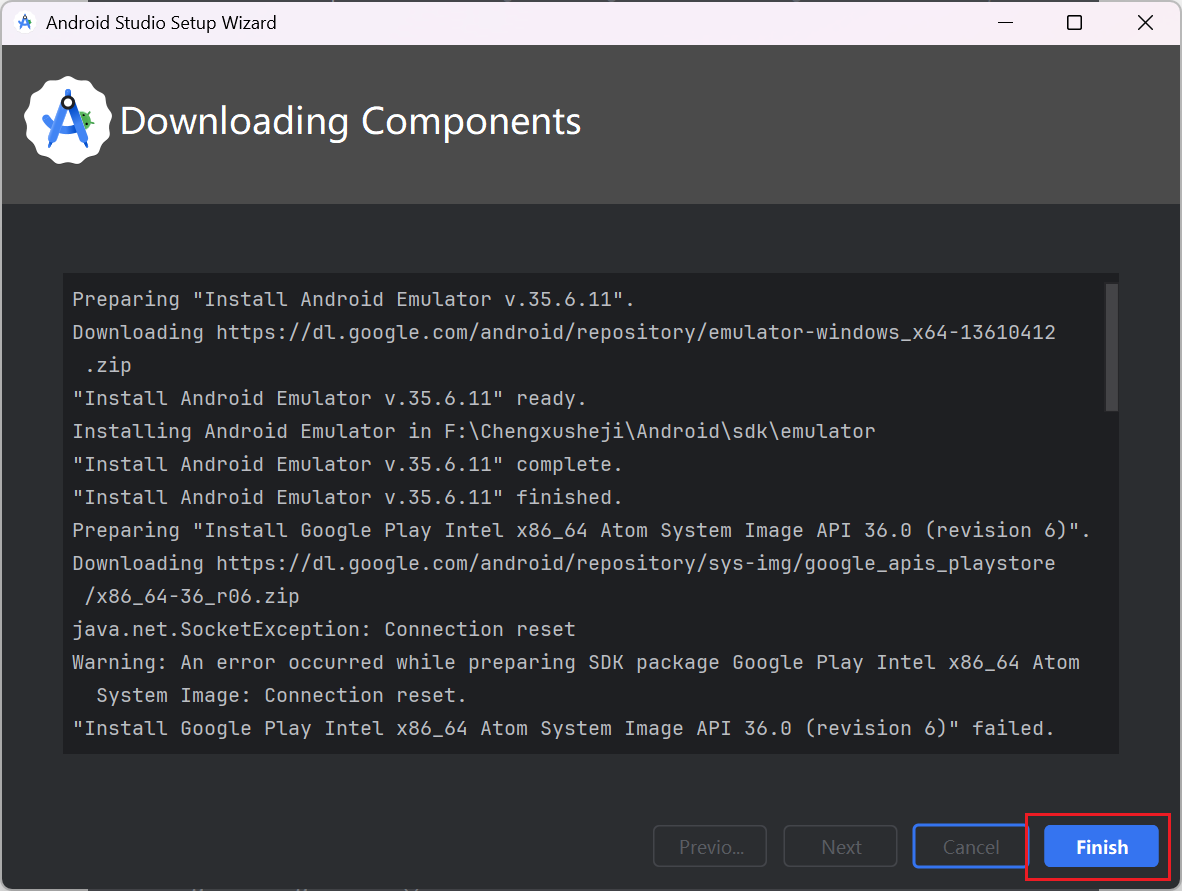Click "/x86_64-36_r06.zip" log line
The width and height of the screenshot is (1182, 891).
tap(192, 596)
